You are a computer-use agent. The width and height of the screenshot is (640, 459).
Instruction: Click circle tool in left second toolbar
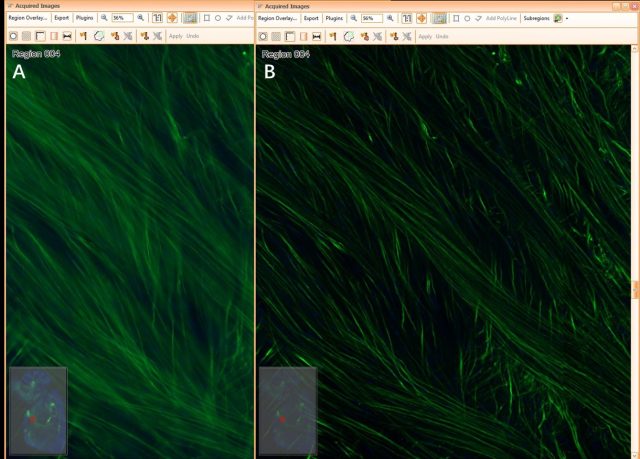tap(13, 36)
